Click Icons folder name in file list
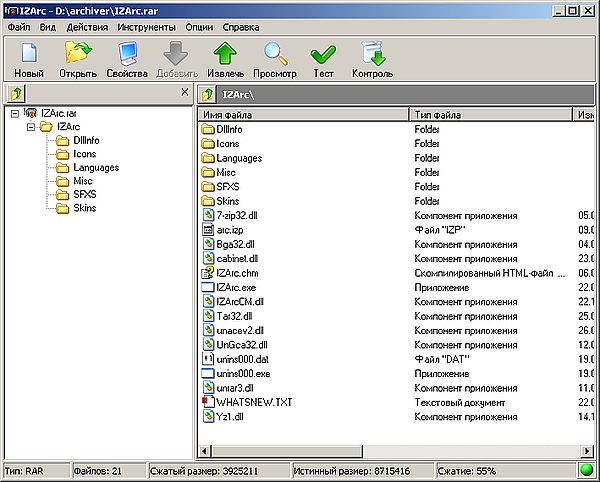The image size is (600, 482). tap(228, 143)
